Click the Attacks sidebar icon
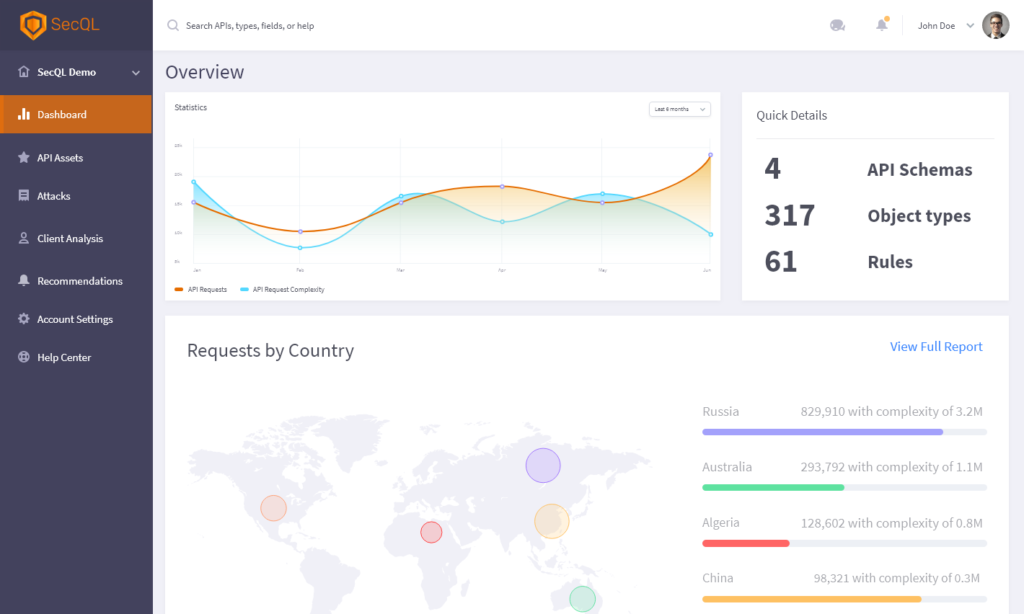Screen dimensions: 1024x614 tap(24, 196)
